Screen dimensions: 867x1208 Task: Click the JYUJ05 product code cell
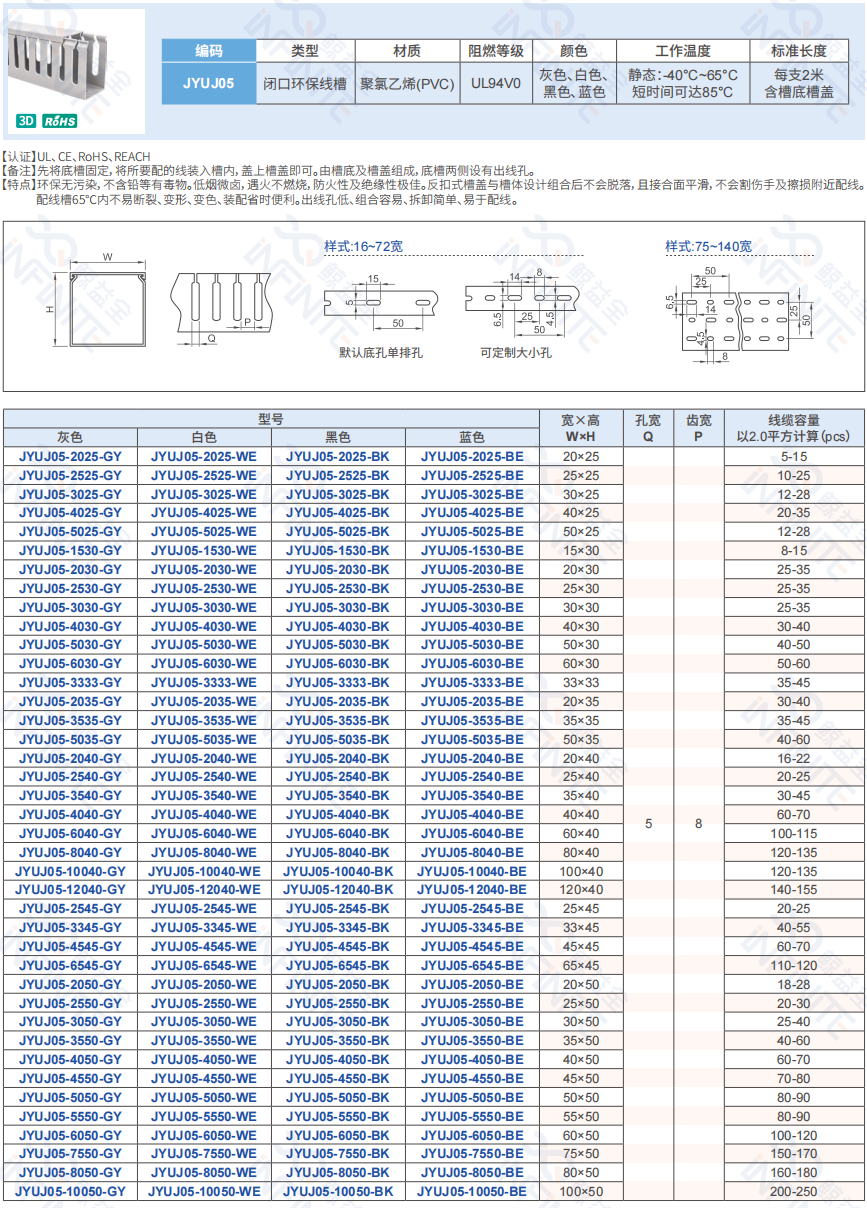coord(209,84)
